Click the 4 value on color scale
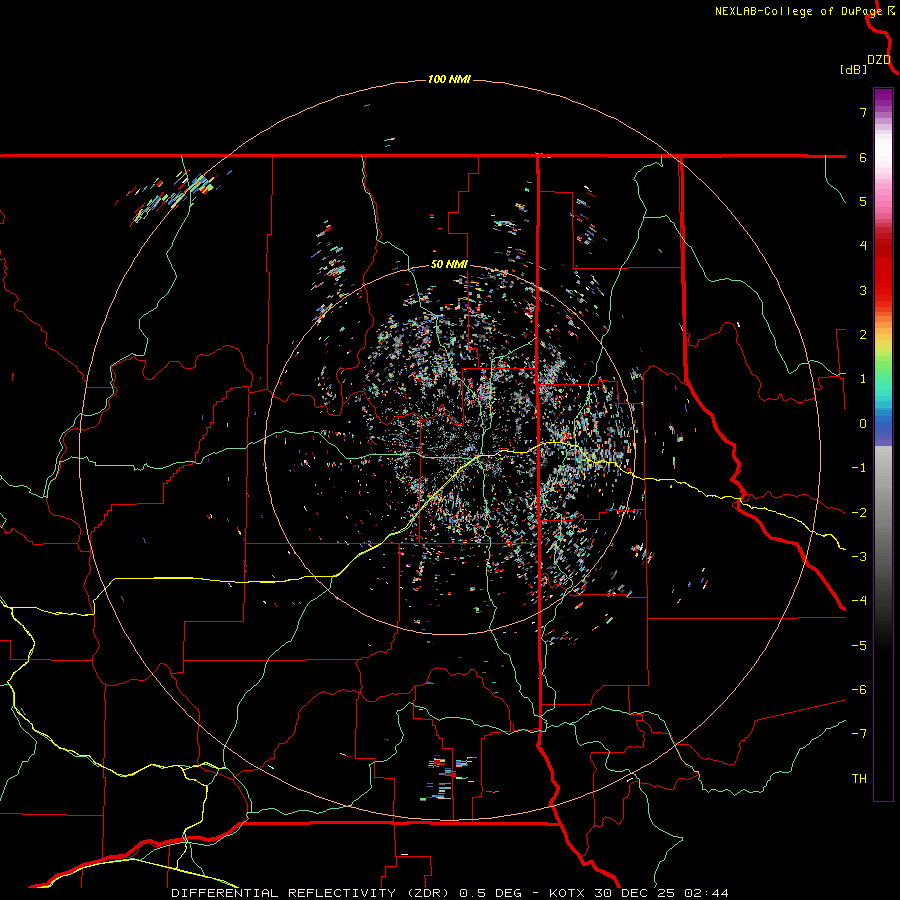This screenshot has height=900, width=900. (863, 246)
